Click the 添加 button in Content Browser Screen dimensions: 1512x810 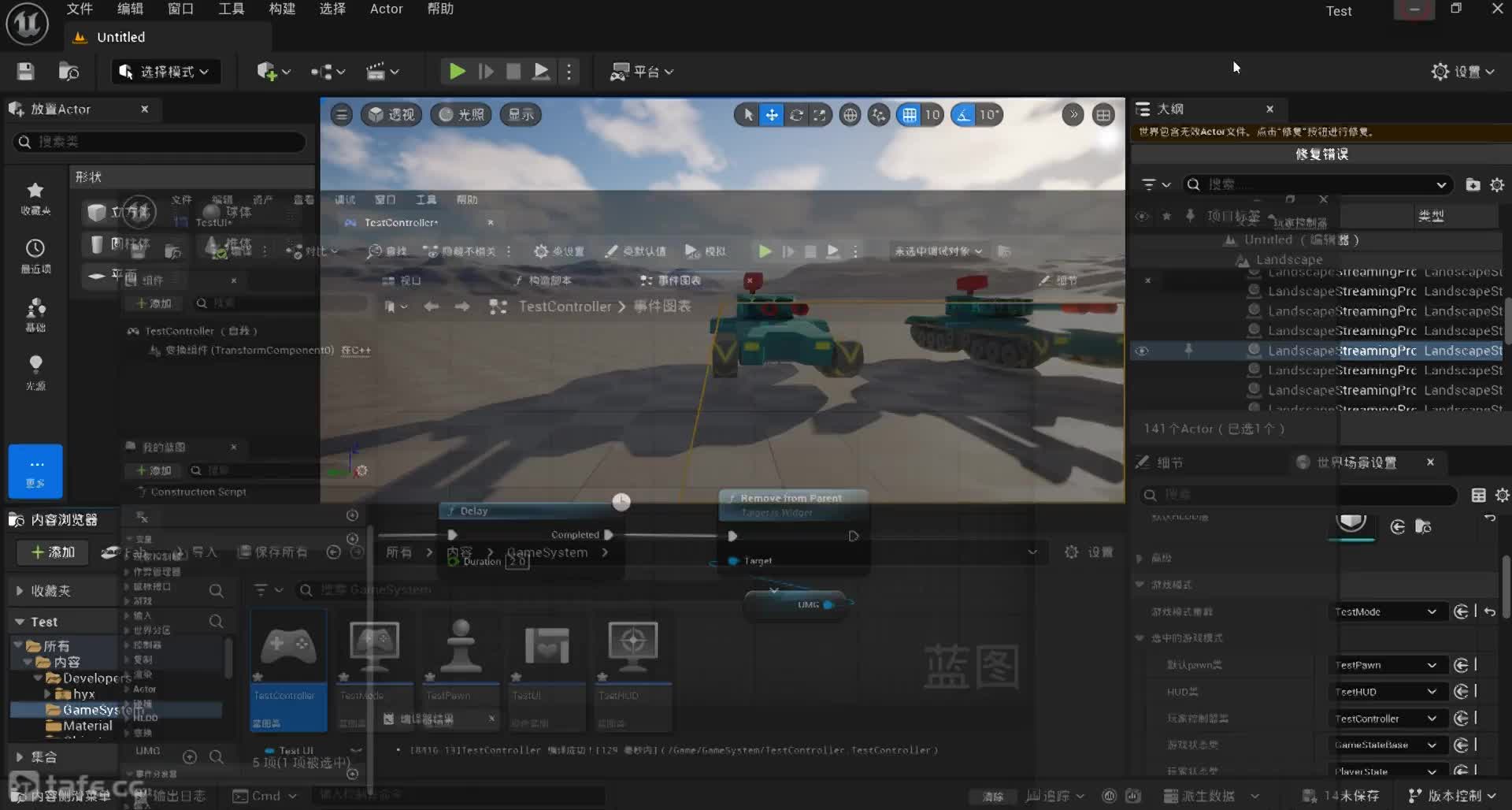tap(52, 552)
